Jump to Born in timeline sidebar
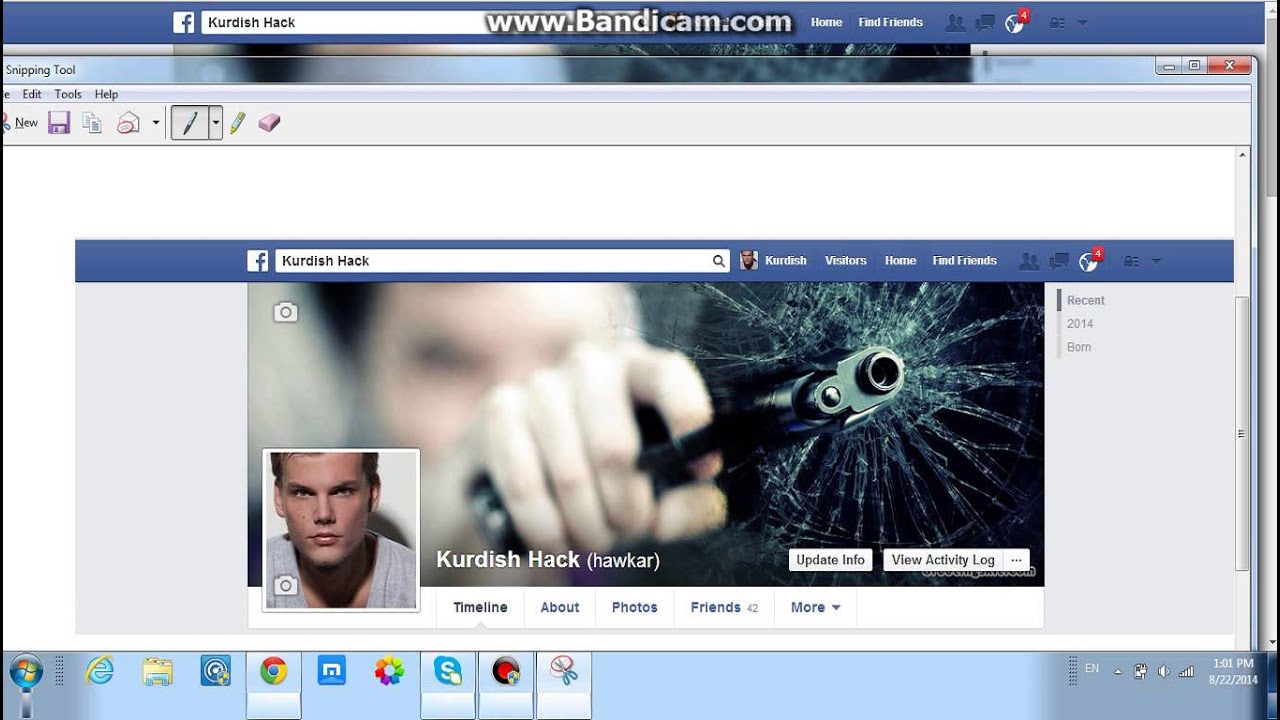Screen dimensions: 1280x720 (x=1079, y=347)
